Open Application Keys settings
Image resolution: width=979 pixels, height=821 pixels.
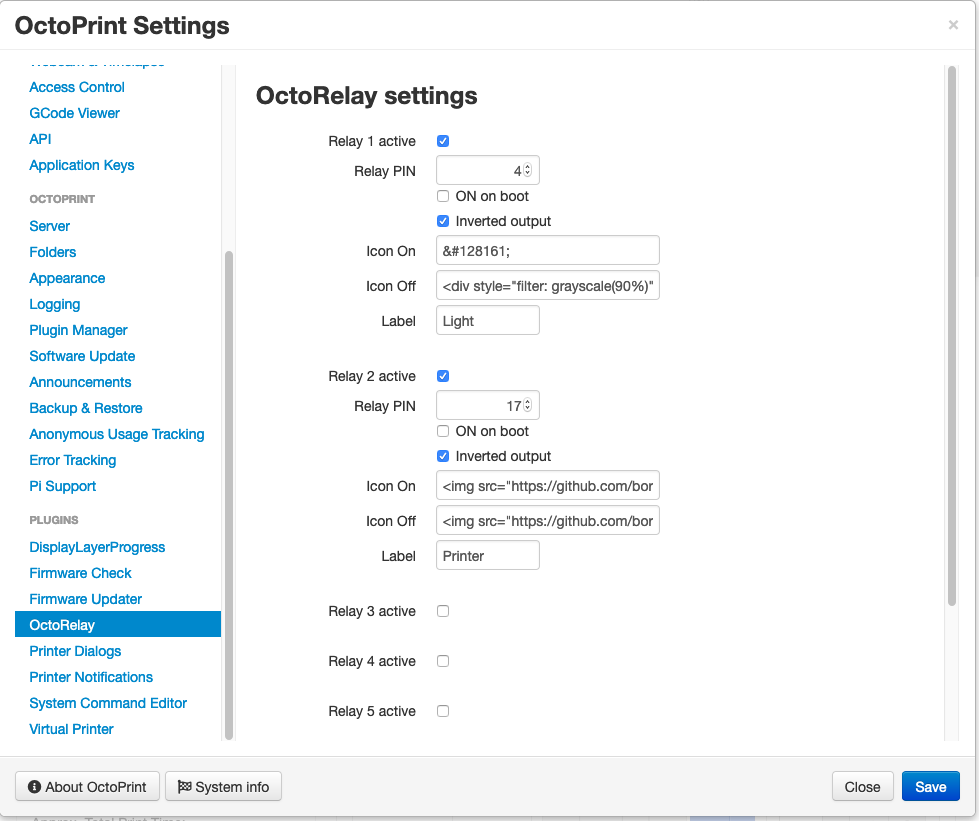point(82,165)
